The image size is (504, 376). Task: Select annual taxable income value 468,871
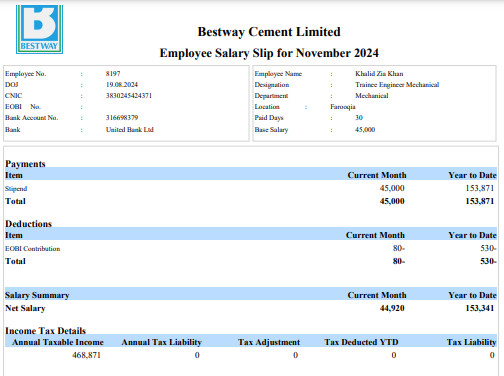tap(86, 355)
